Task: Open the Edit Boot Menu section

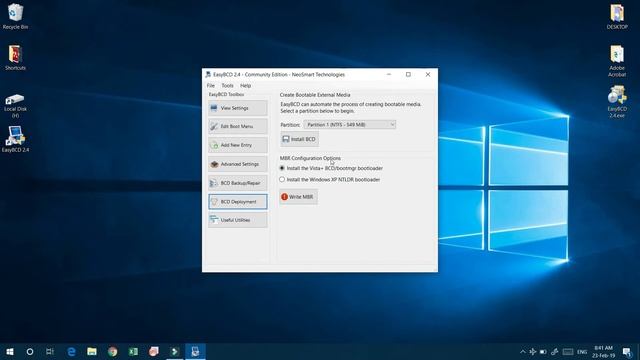Action: point(238,127)
